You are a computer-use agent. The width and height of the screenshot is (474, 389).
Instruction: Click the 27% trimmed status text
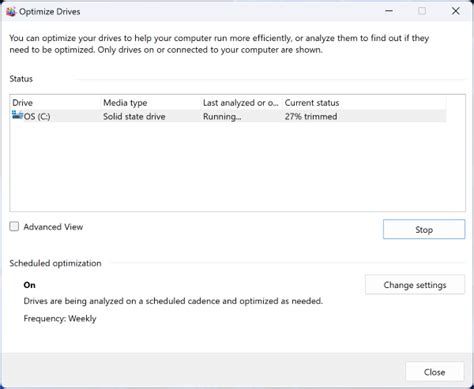click(x=311, y=117)
